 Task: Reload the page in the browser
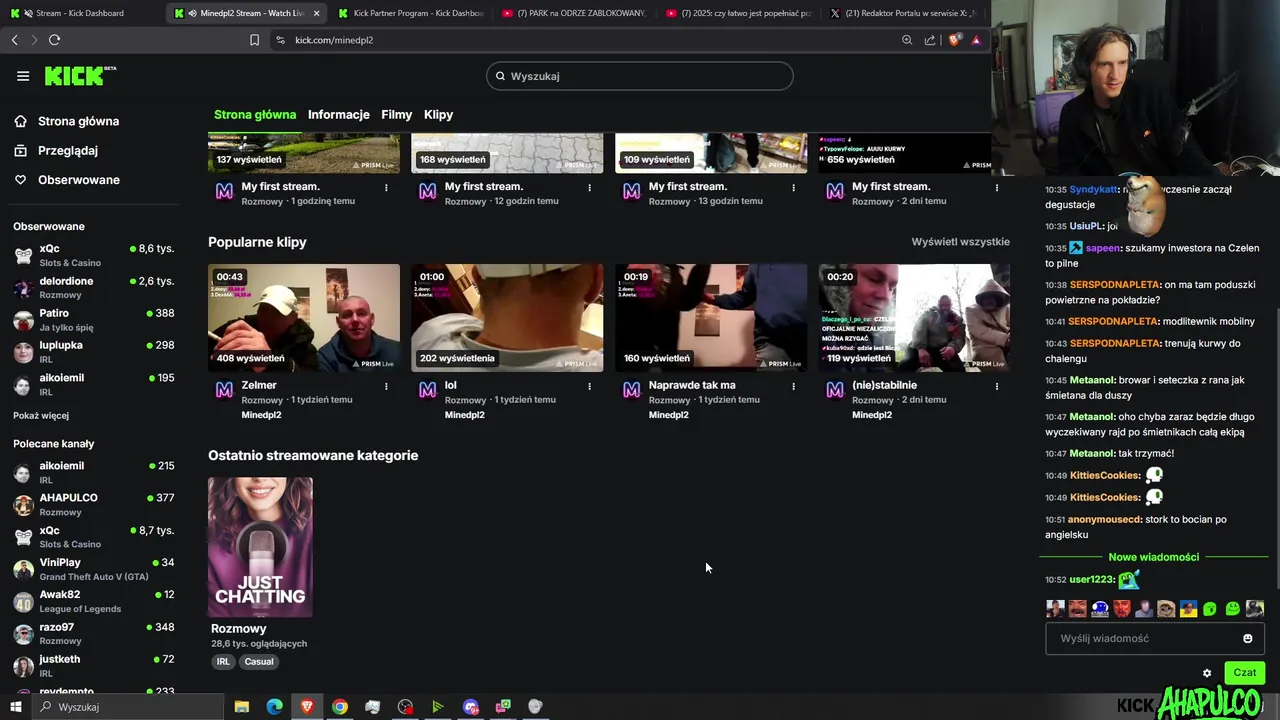(x=54, y=40)
